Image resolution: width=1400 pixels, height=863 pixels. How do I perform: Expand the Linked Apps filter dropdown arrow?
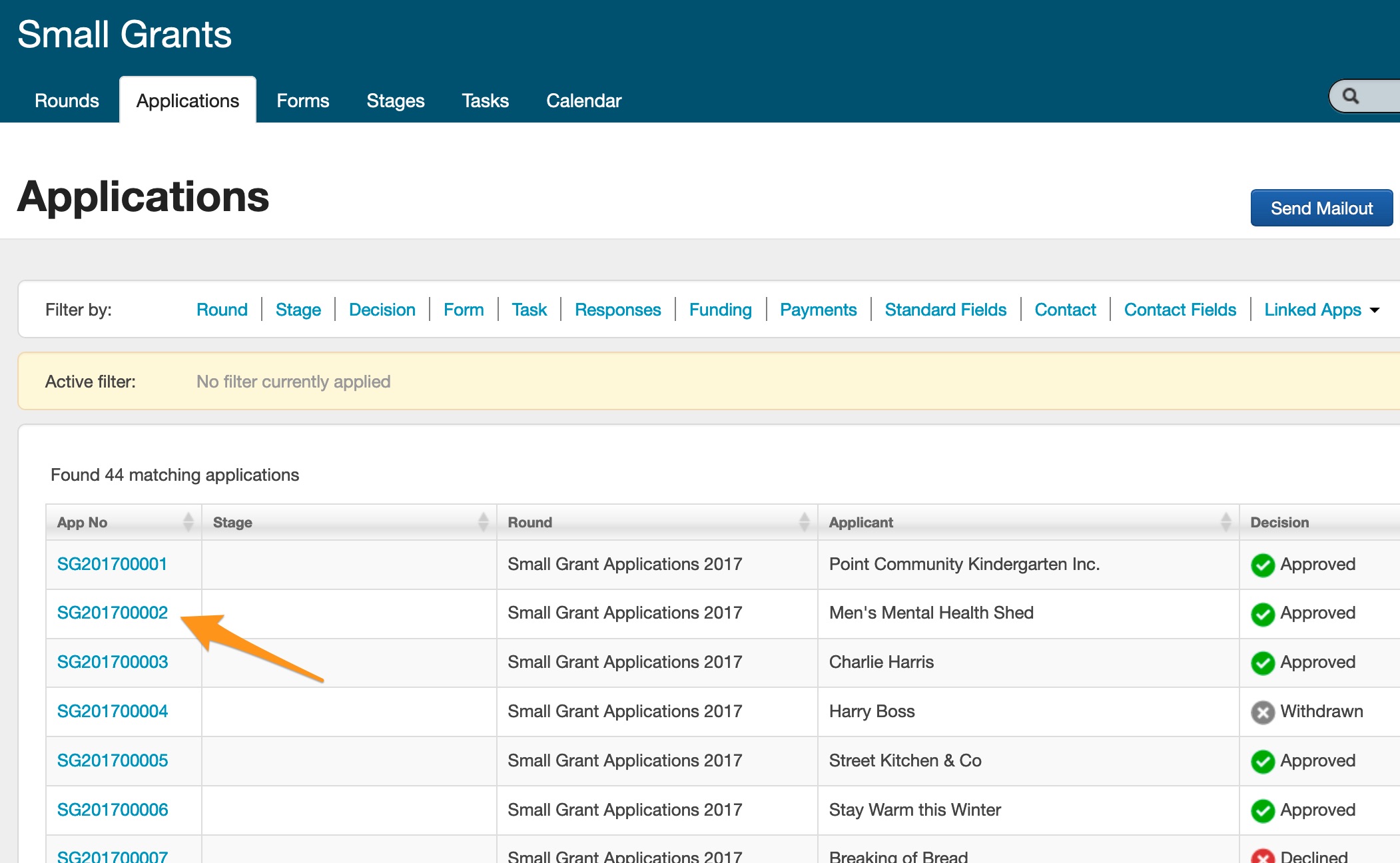1375,310
